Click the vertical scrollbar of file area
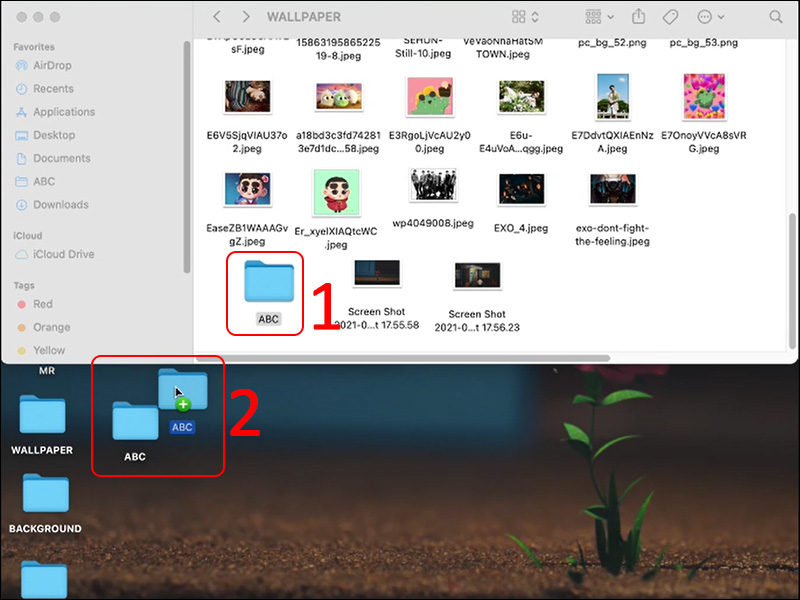The height and width of the screenshot is (600, 800). pyautogui.click(x=792, y=281)
